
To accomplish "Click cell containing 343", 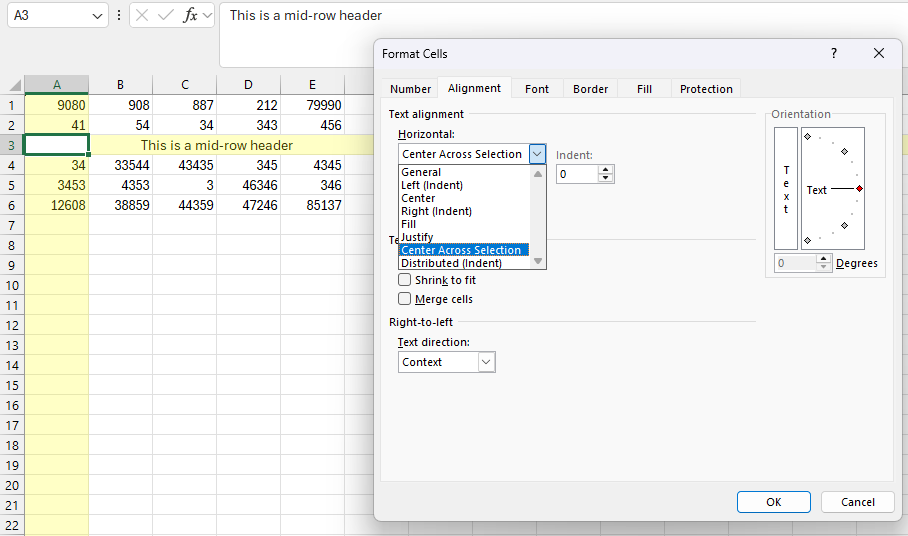I will [x=248, y=125].
